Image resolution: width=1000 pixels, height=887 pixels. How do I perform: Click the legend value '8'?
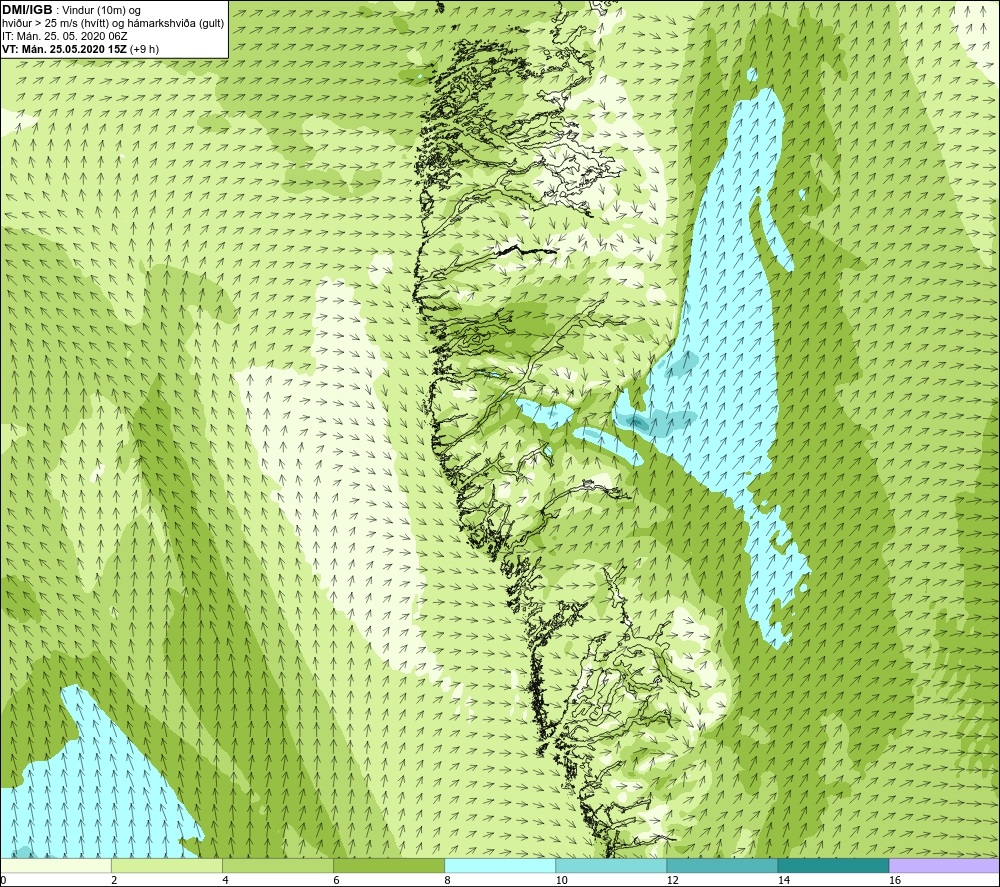pyautogui.click(x=448, y=881)
